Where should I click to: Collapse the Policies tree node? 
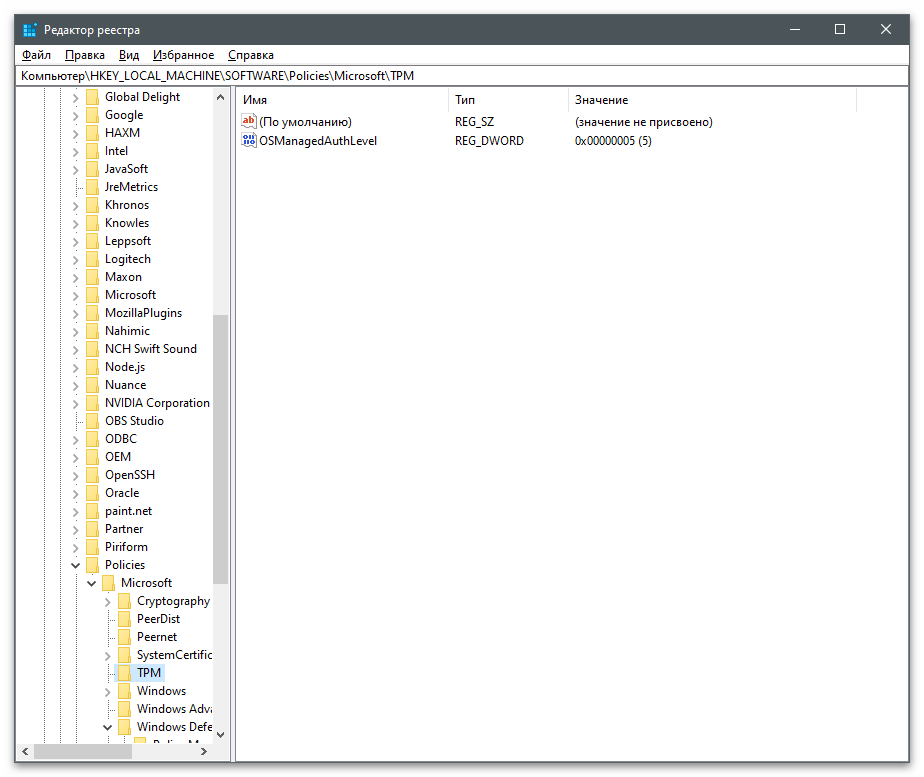(x=75, y=565)
